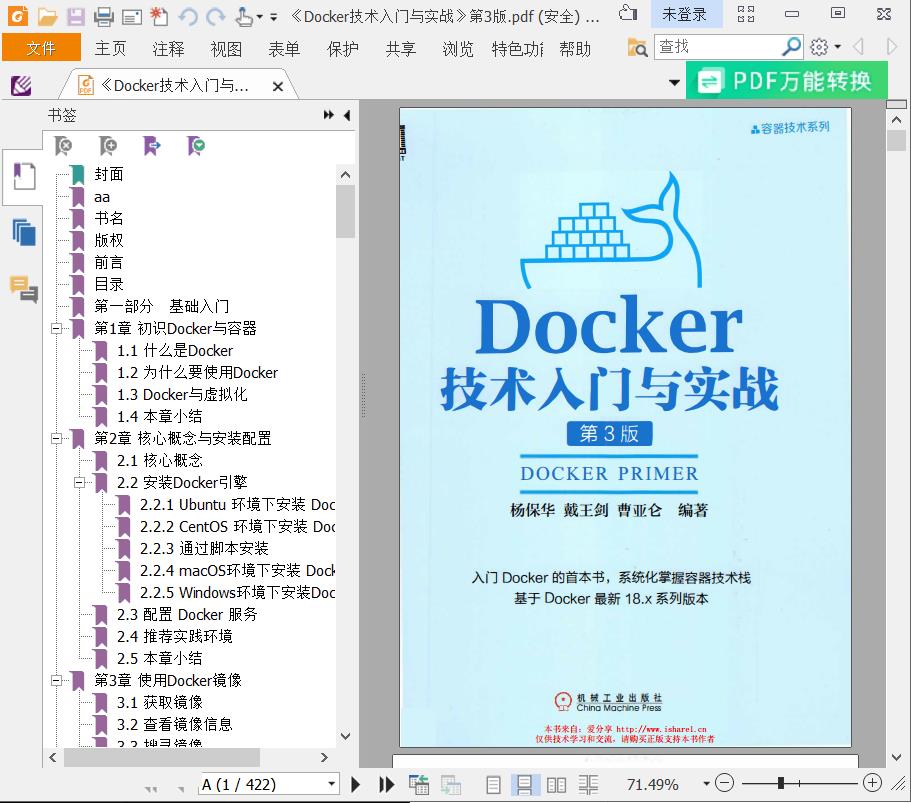
Task: Zoom out with the minus button
Action: pyautogui.click(x=724, y=783)
